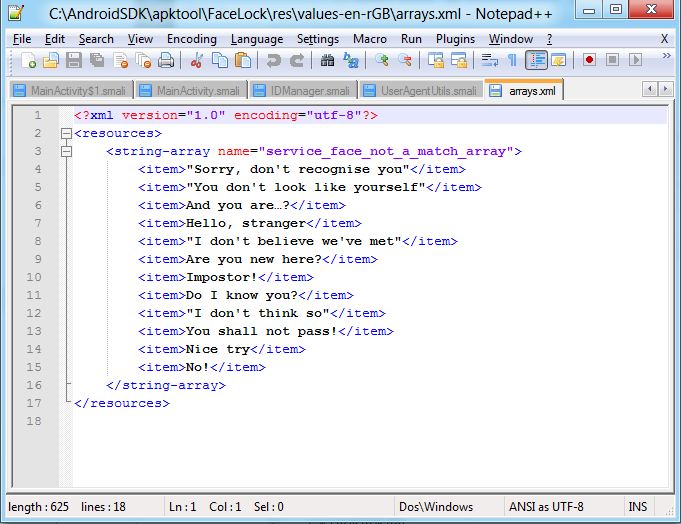Viewport: 681px width, 524px height.
Task: Switch to the IDManager.smali tab
Action: point(309,91)
